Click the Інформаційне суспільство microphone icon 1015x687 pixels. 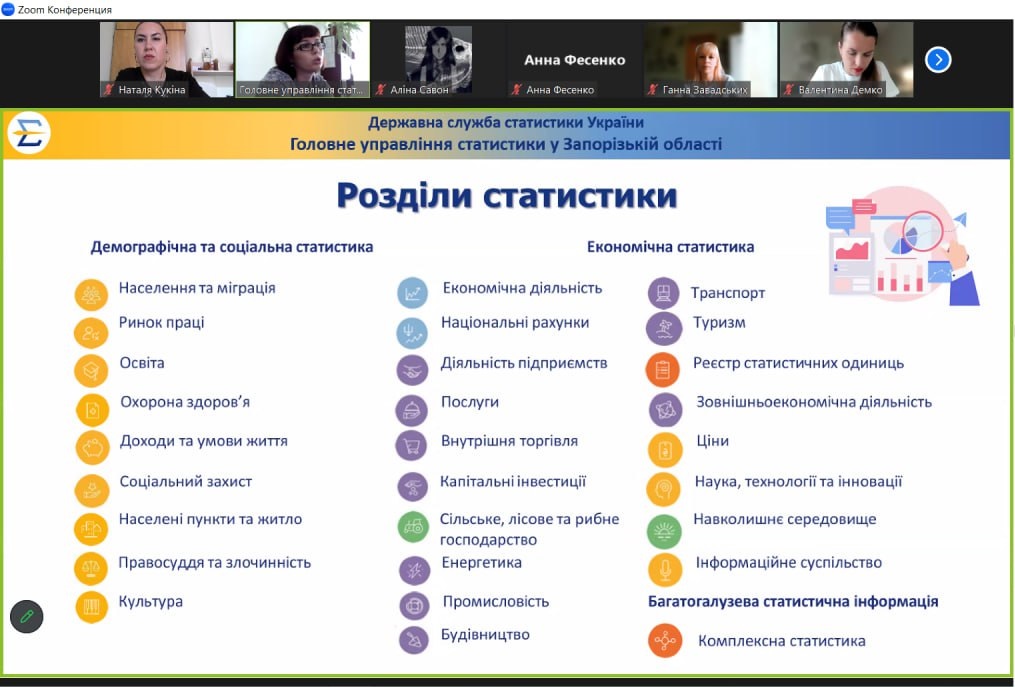[x=665, y=570]
